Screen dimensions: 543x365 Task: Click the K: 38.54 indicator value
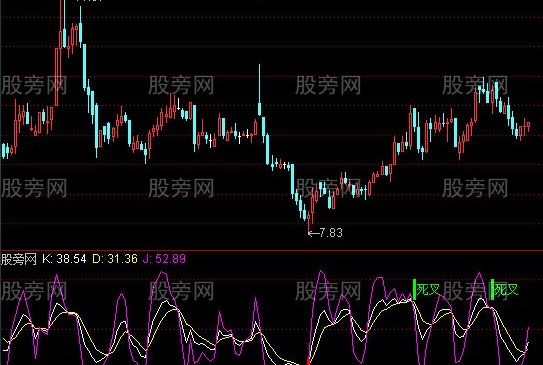(x=64, y=259)
